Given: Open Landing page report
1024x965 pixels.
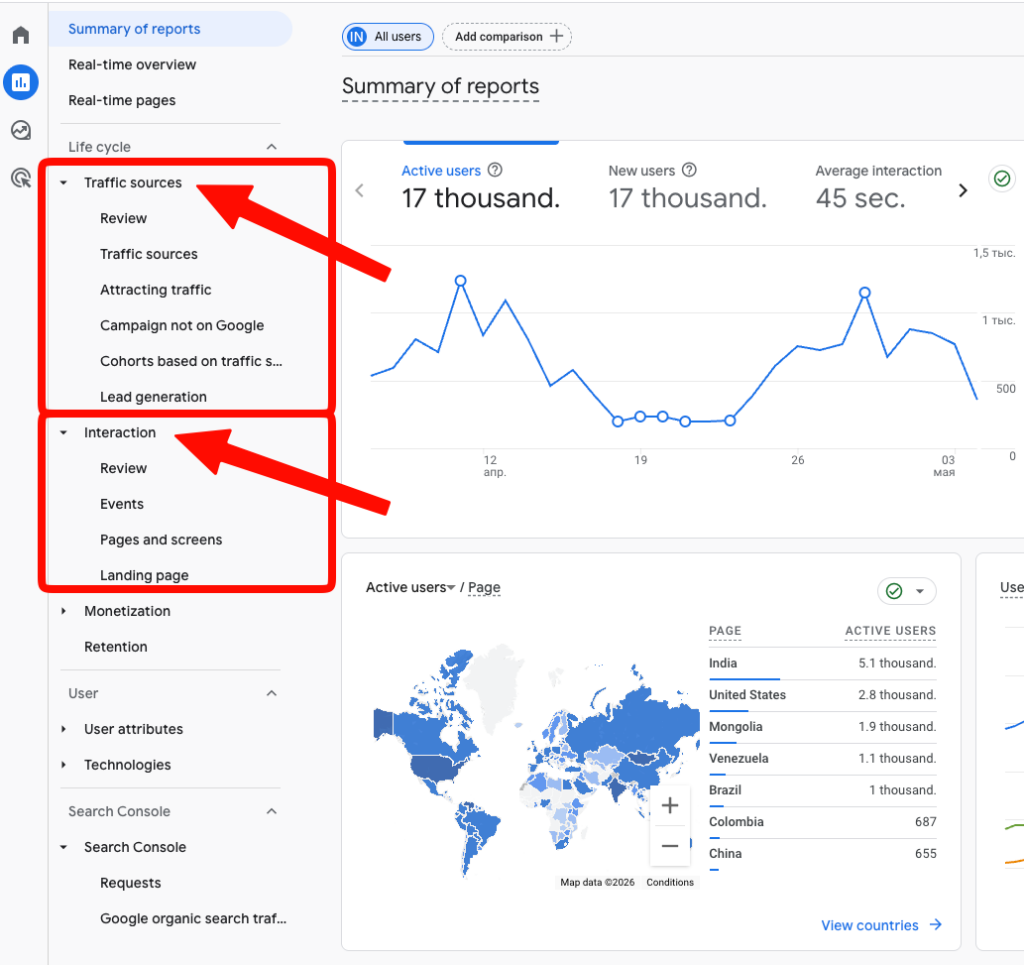Looking at the screenshot, I should [144, 575].
